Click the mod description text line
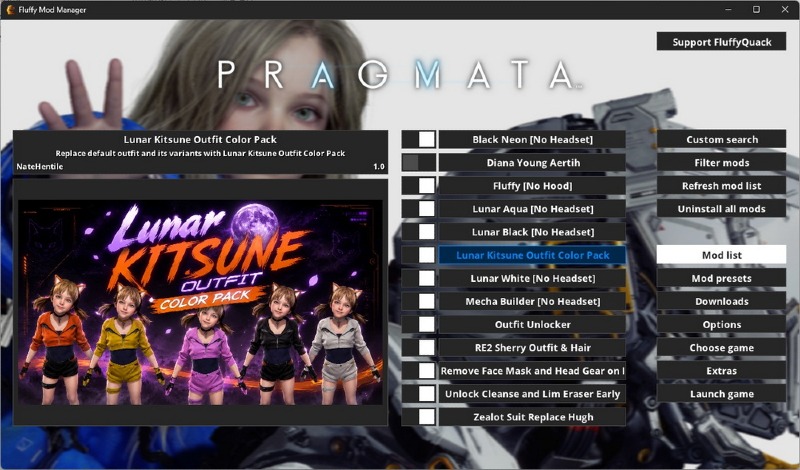Screen dimensions: 800x470 click(x=200, y=153)
